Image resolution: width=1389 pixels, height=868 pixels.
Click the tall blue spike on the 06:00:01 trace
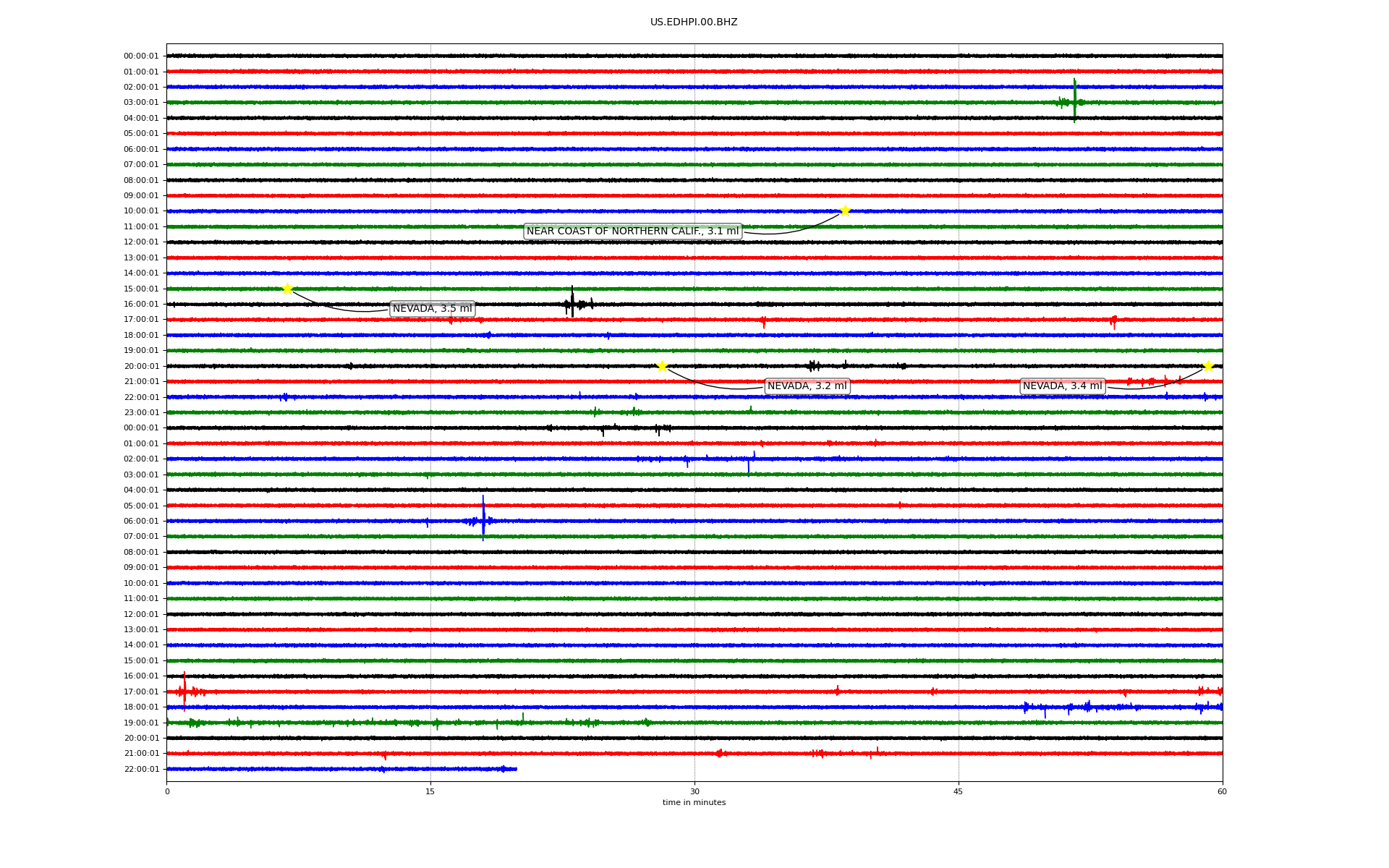pos(483,518)
